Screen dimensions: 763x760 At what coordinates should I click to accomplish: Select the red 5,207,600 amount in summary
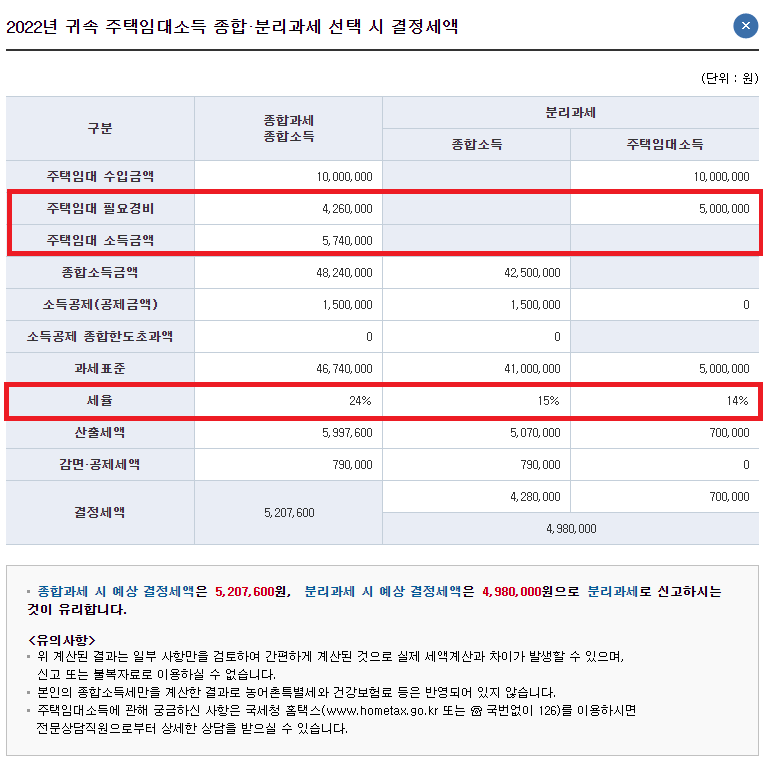click(245, 592)
